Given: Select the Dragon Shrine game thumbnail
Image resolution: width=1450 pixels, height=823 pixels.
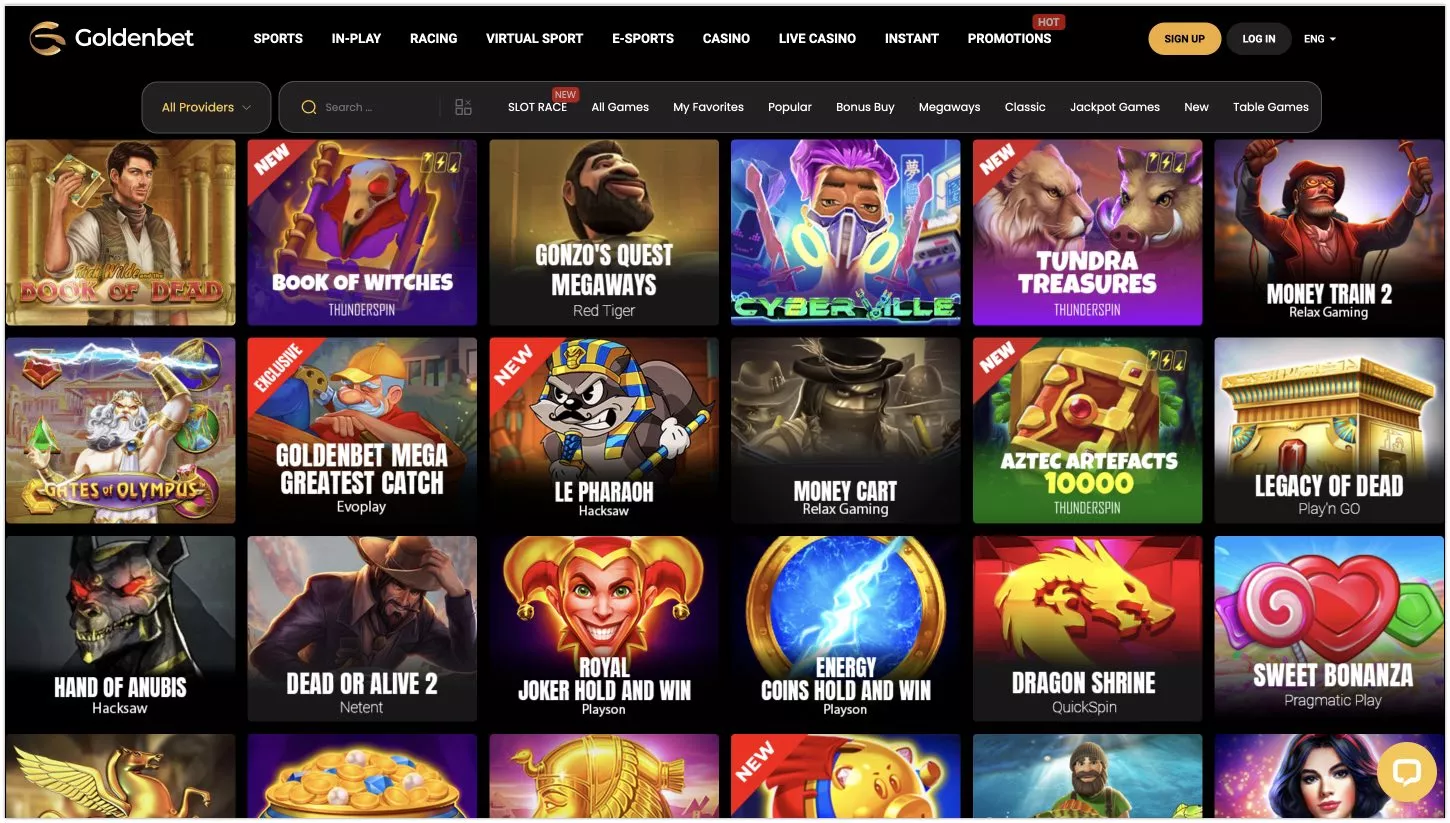Looking at the screenshot, I should [x=1087, y=628].
